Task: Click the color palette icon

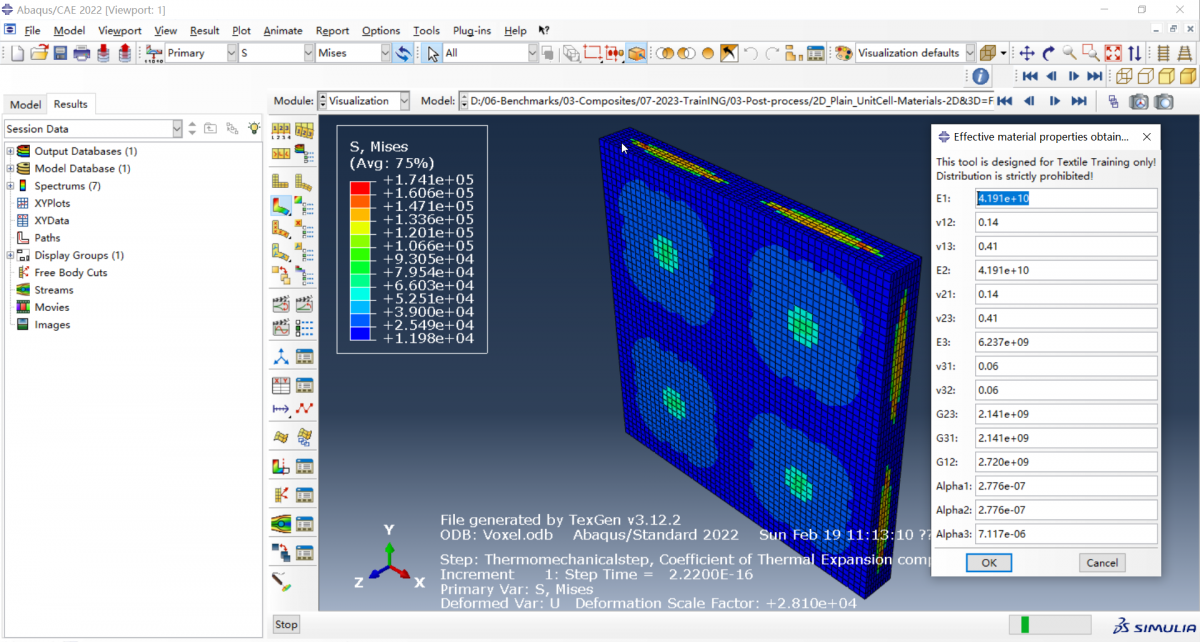Action: 843,53
